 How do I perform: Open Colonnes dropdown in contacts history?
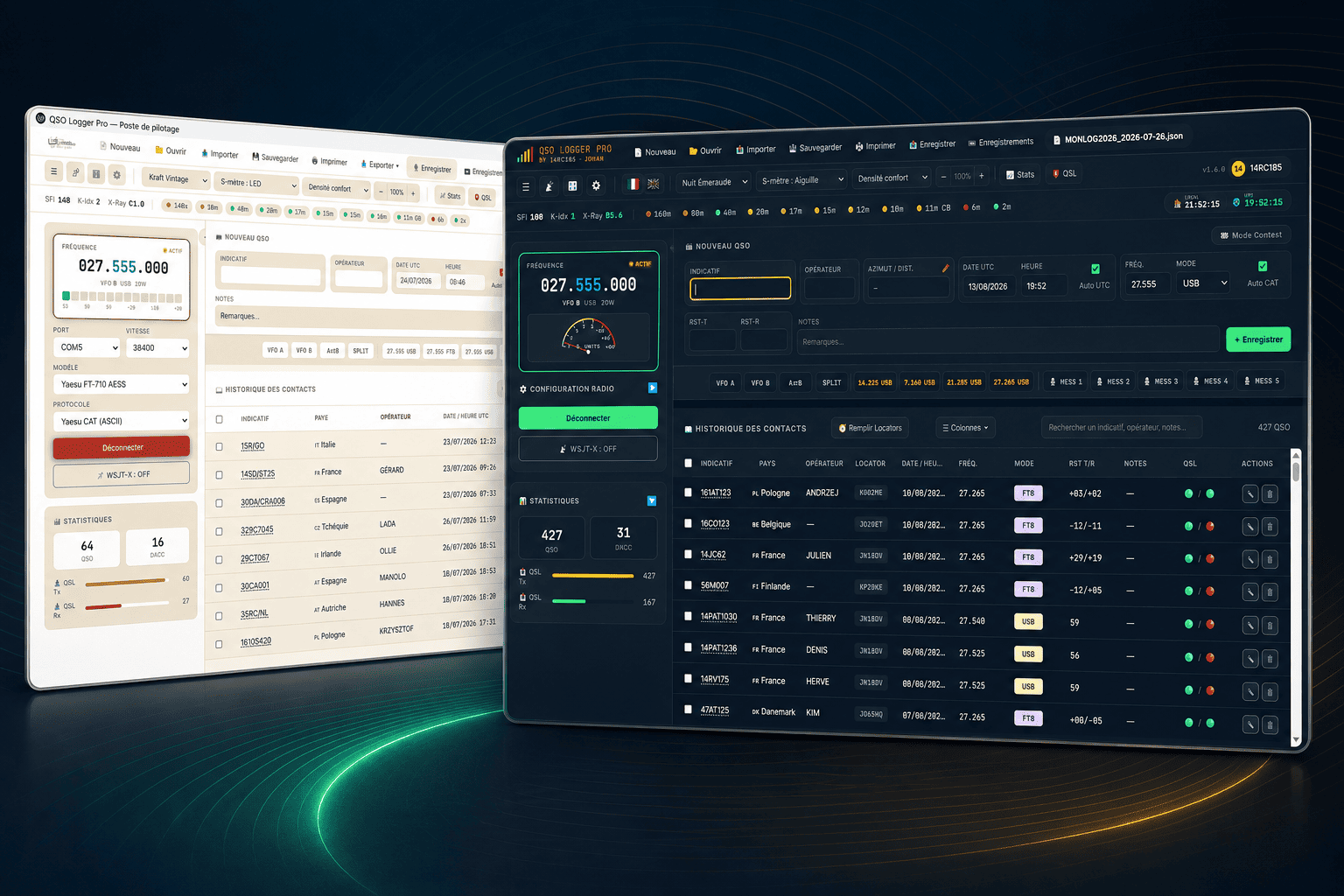966,428
